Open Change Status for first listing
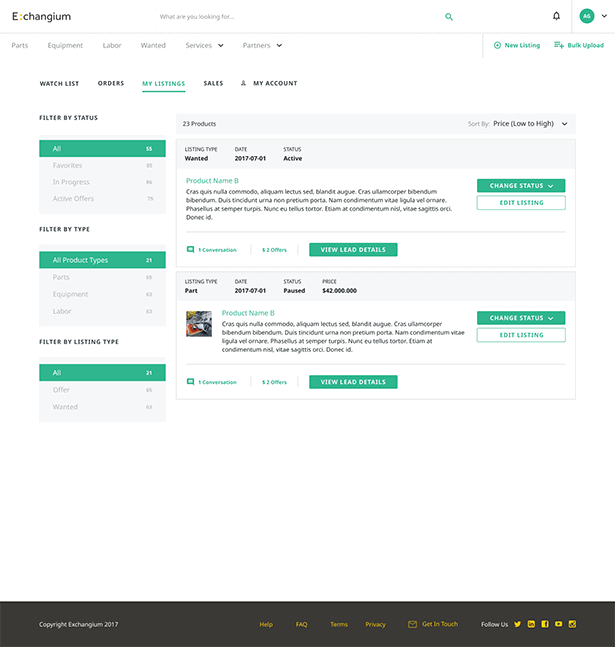 tap(521, 186)
